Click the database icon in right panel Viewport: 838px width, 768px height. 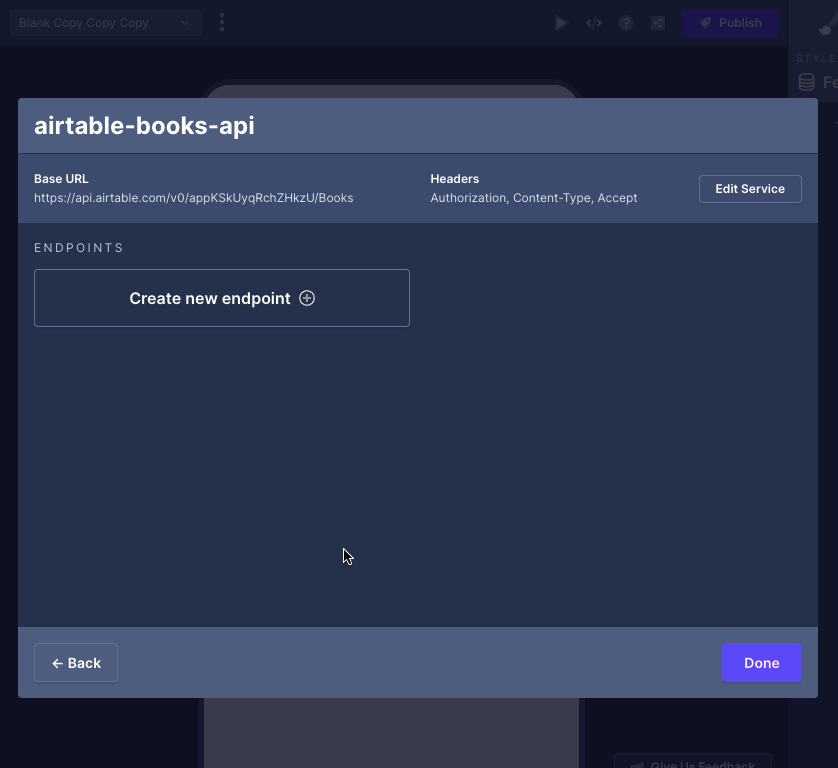click(806, 82)
